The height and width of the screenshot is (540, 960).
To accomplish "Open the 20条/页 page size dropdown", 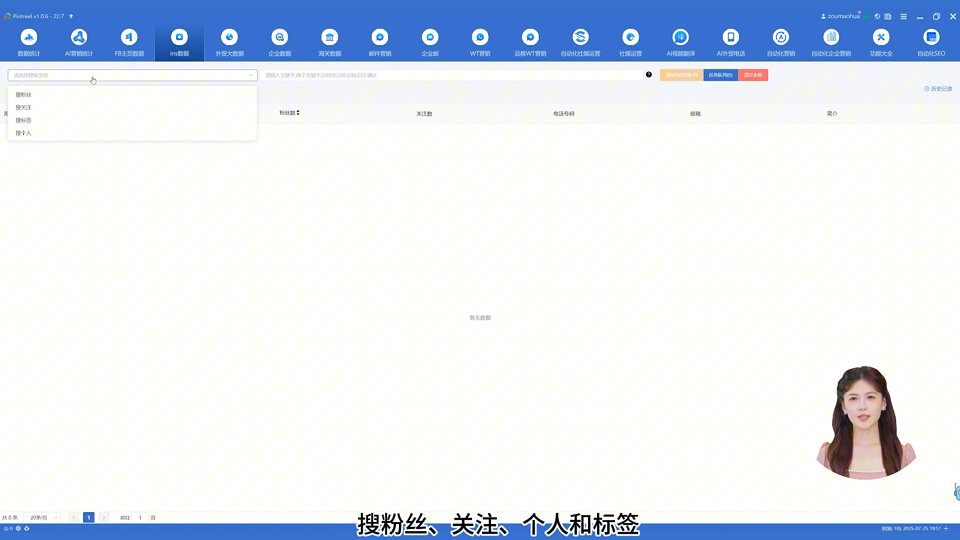I will (42, 517).
